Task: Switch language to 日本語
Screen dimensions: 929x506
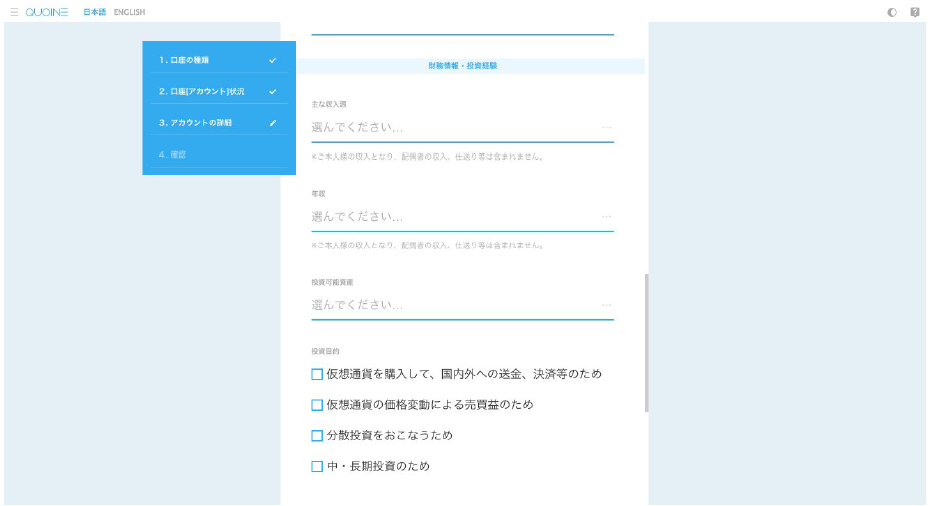Action: click(x=94, y=12)
